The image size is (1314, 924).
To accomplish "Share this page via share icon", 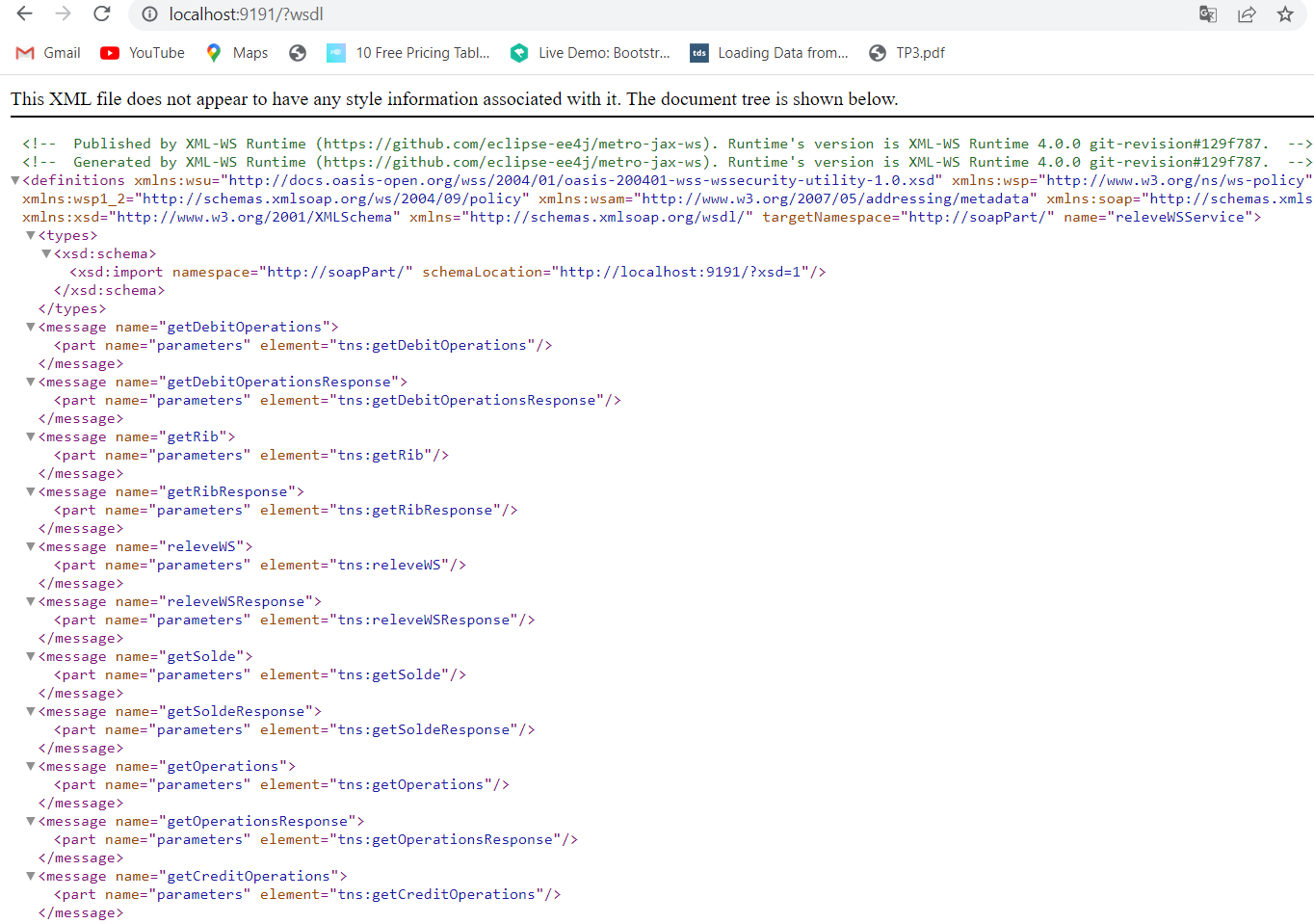I will click(x=1247, y=14).
